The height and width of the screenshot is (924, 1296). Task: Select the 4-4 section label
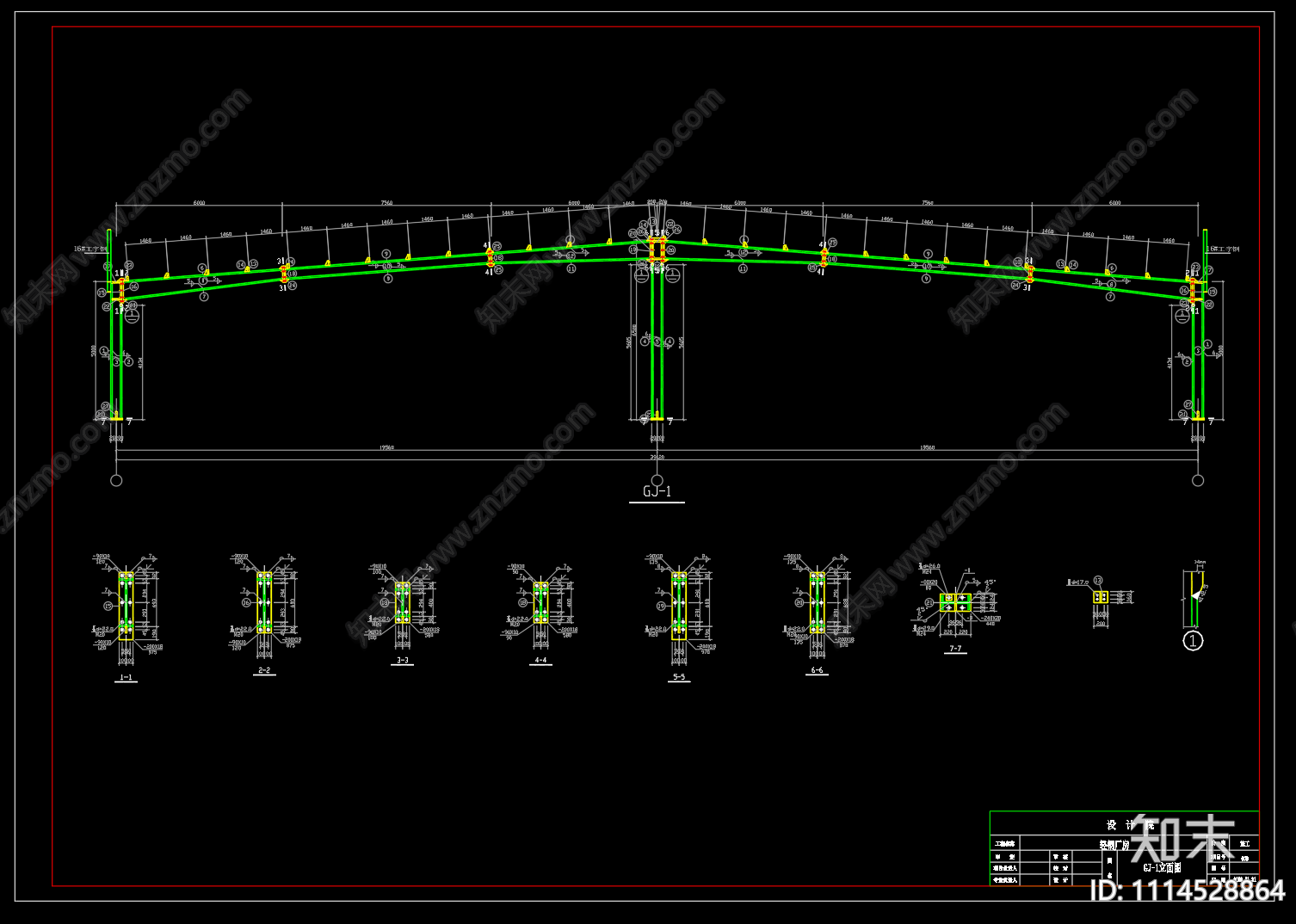540,661
